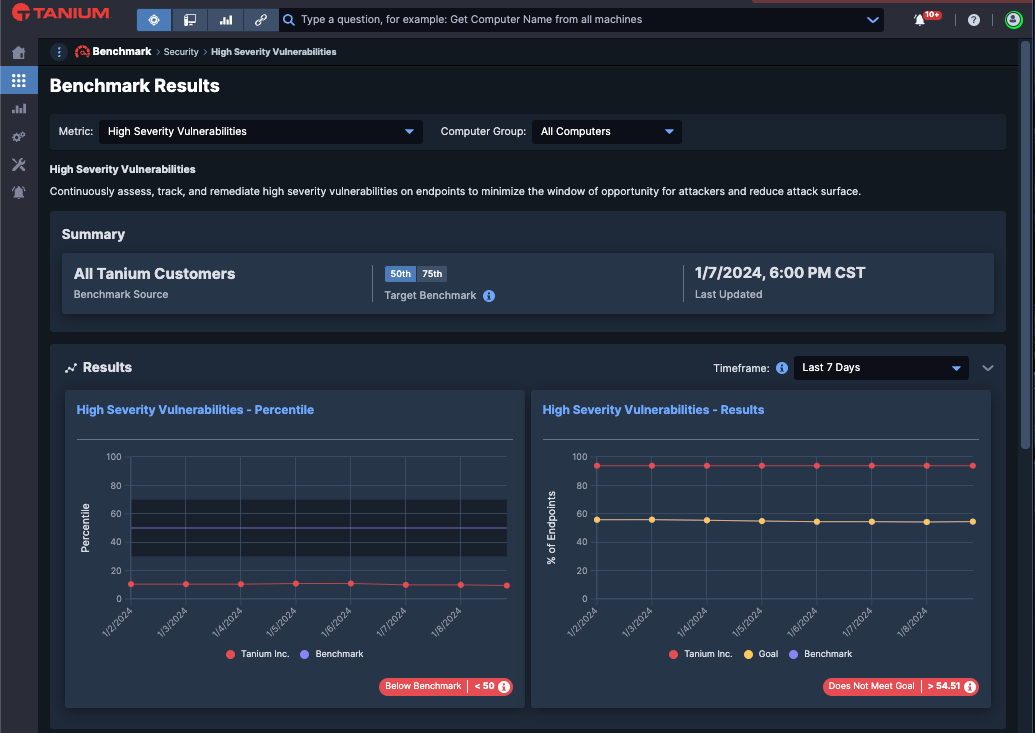The image size is (1035, 733).
Task: Click the All Tanium Customers benchmark source
Action: click(x=154, y=273)
